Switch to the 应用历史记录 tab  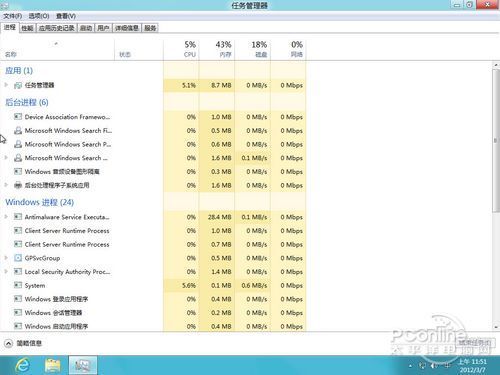[57, 28]
